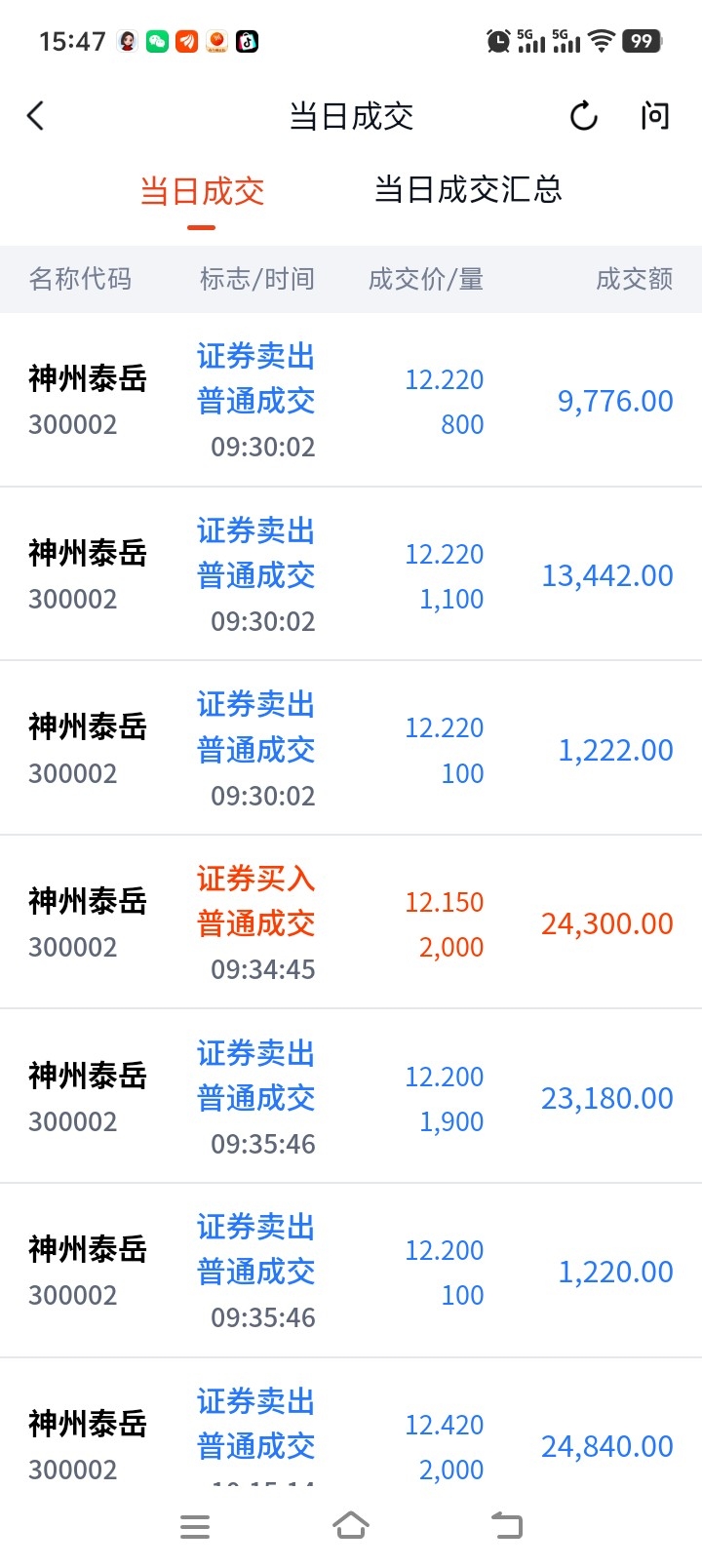The height and width of the screenshot is (1568, 702).
Task: Switch to the 当日成交汇总 tab
Action: 469,189
